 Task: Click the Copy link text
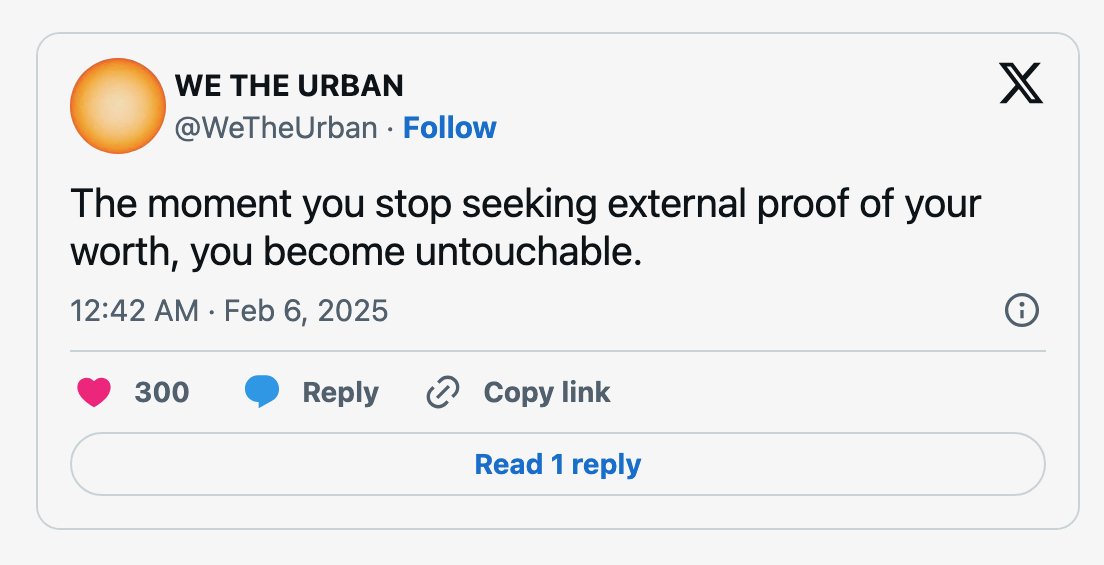(547, 392)
